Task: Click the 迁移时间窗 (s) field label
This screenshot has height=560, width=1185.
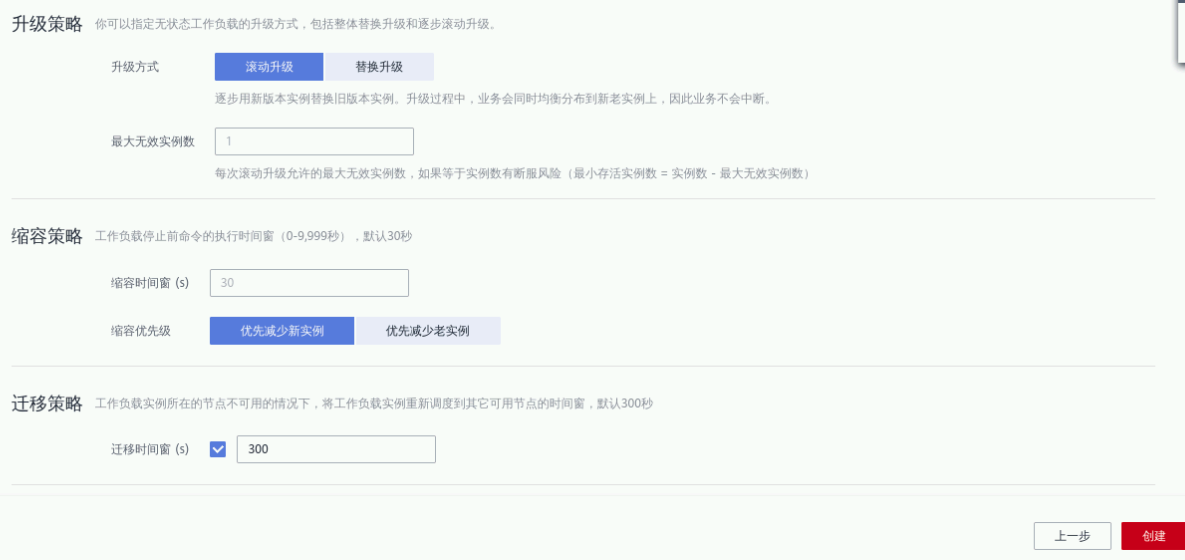Action: click(x=150, y=450)
